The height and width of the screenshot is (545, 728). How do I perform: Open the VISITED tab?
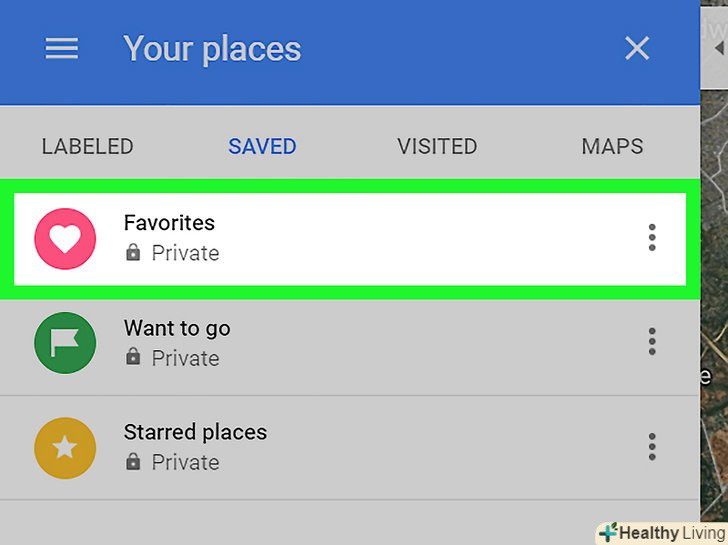(437, 147)
